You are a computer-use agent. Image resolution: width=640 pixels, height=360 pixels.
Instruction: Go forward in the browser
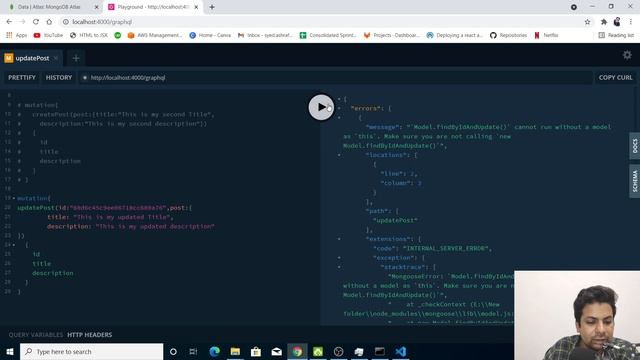22,22
